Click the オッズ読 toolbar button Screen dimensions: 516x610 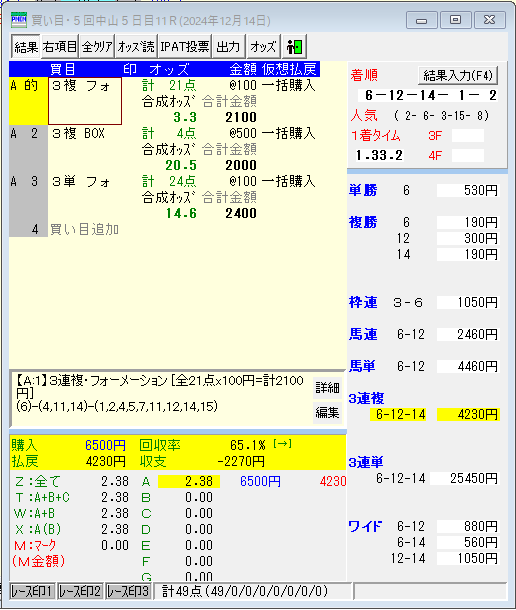point(136,47)
